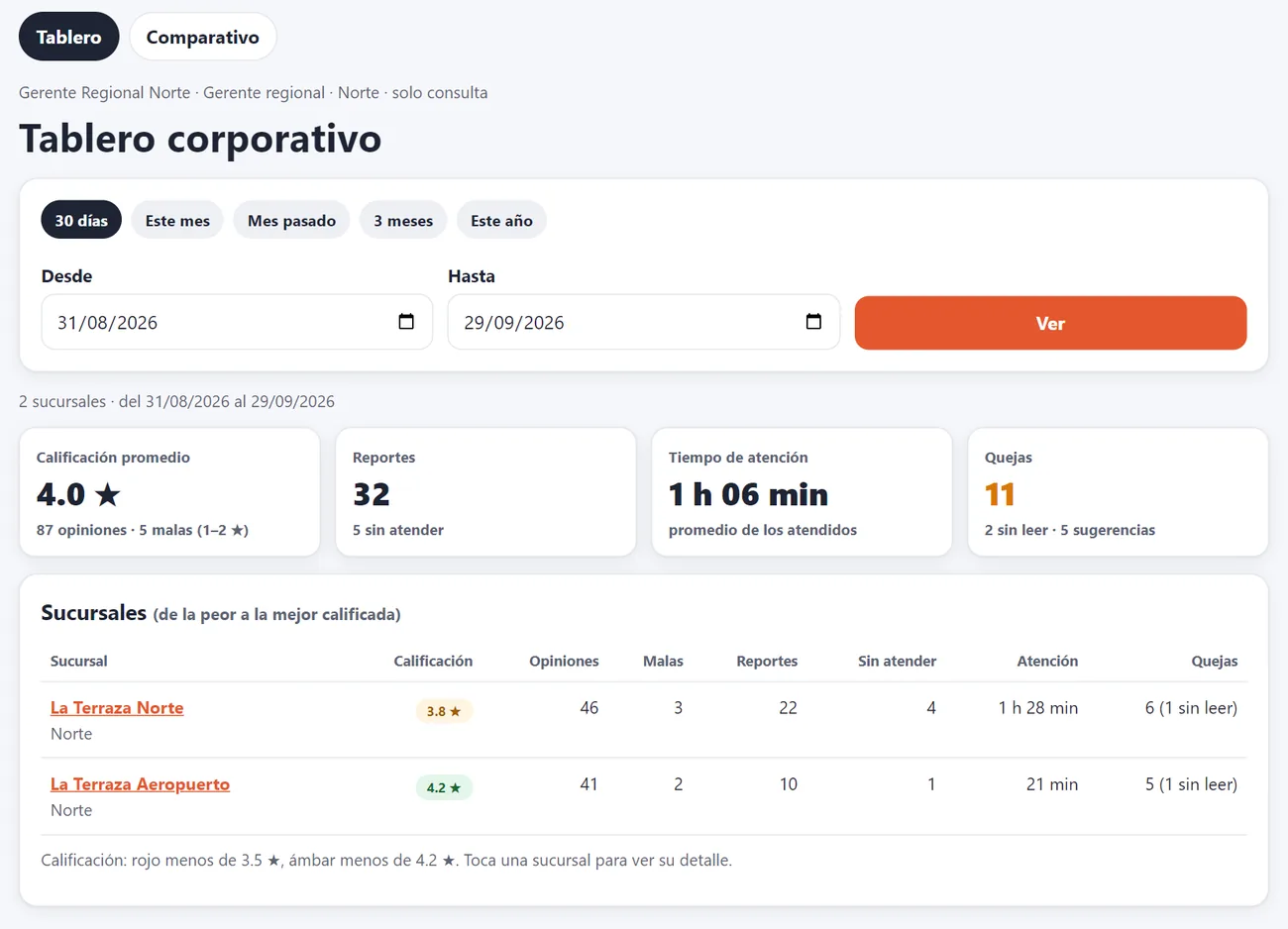Click the "1 h 28 min" attention time
Image resolution: width=1288 pixels, height=929 pixels.
click(x=1038, y=708)
